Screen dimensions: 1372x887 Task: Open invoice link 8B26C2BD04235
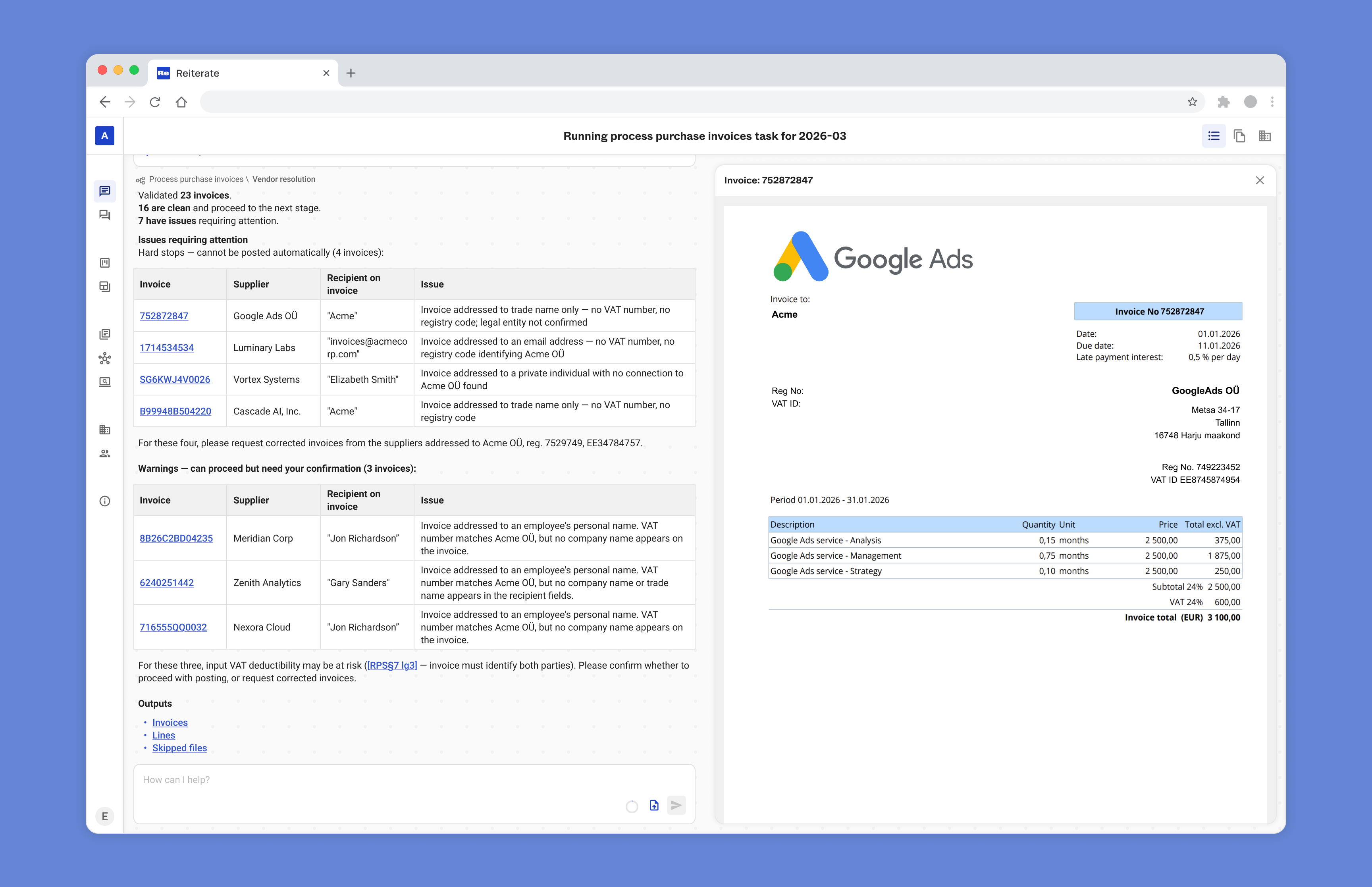point(176,538)
